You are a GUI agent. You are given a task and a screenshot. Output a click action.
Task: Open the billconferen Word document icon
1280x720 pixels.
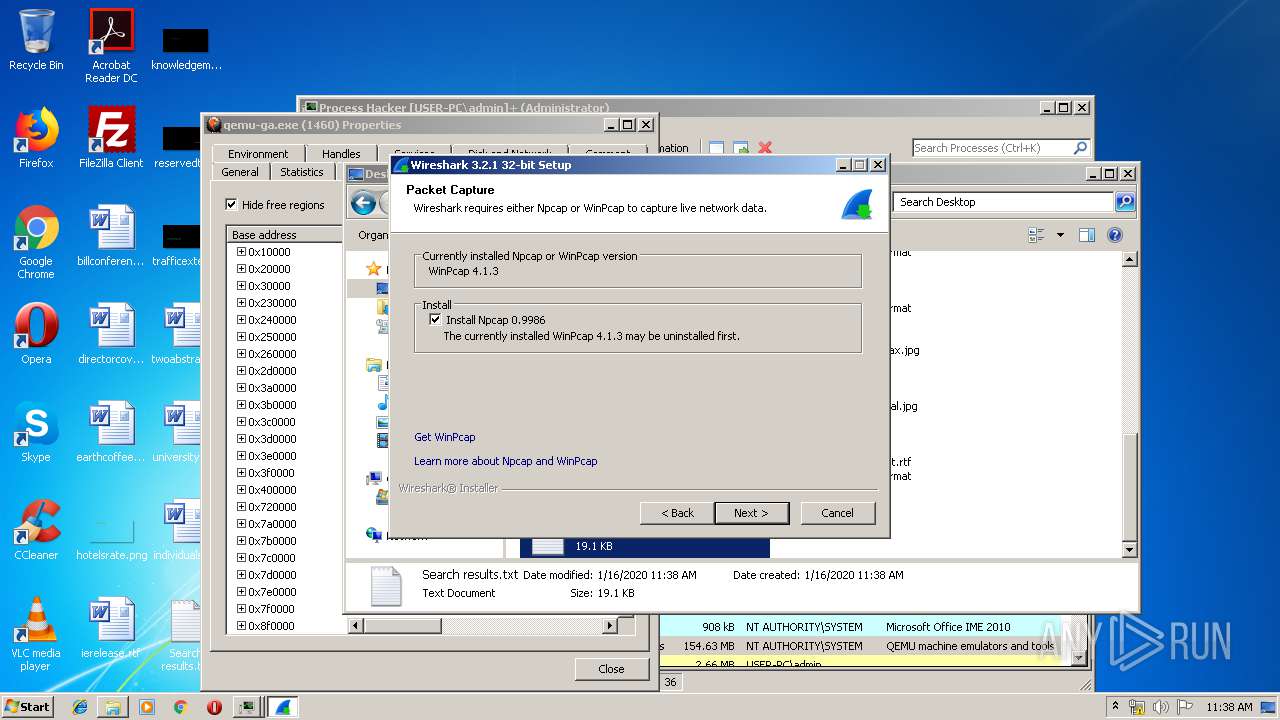point(111,236)
